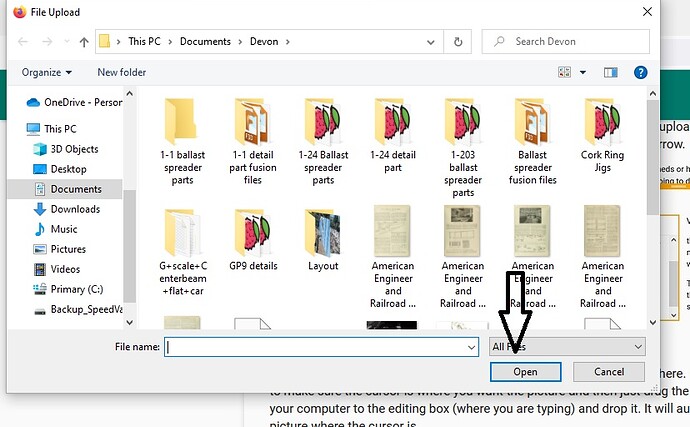This screenshot has width=690, height=427.
Task: Click This PC in the breadcrumb
Action: (x=144, y=41)
